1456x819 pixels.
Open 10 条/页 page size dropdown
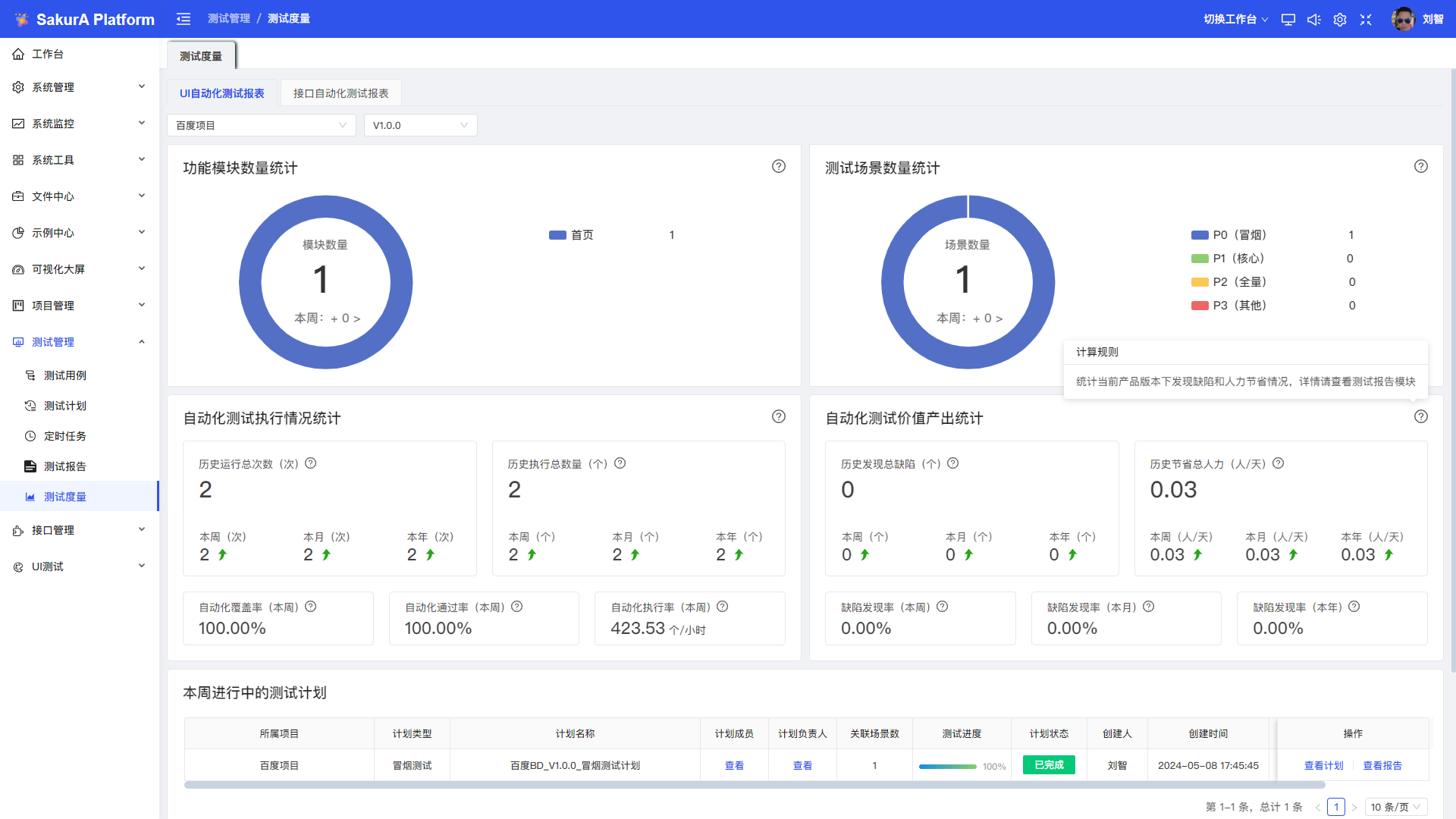(1396, 807)
